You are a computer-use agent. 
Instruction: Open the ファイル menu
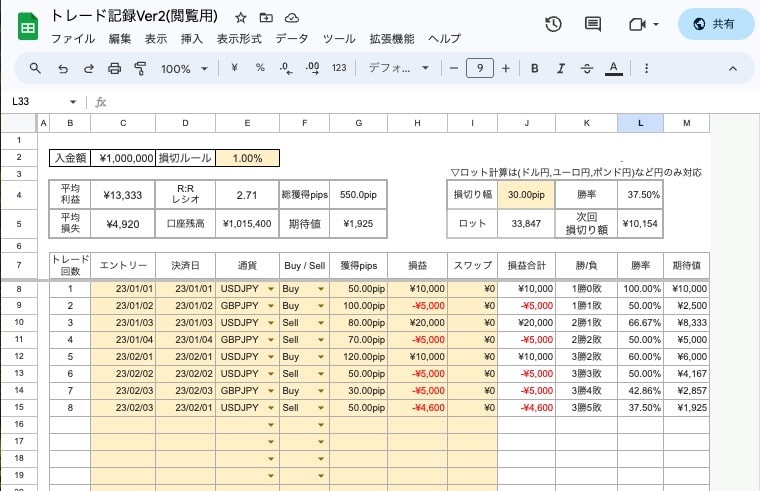(x=73, y=39)
